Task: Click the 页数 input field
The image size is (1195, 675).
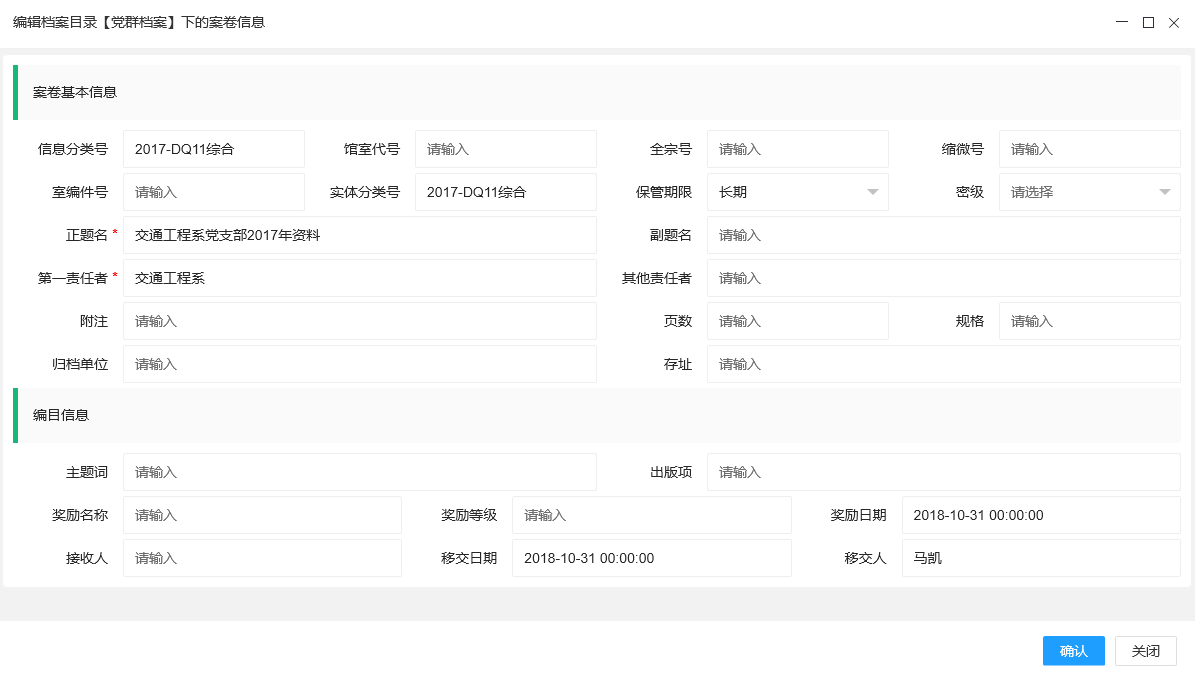Action: tap(797, 321)
